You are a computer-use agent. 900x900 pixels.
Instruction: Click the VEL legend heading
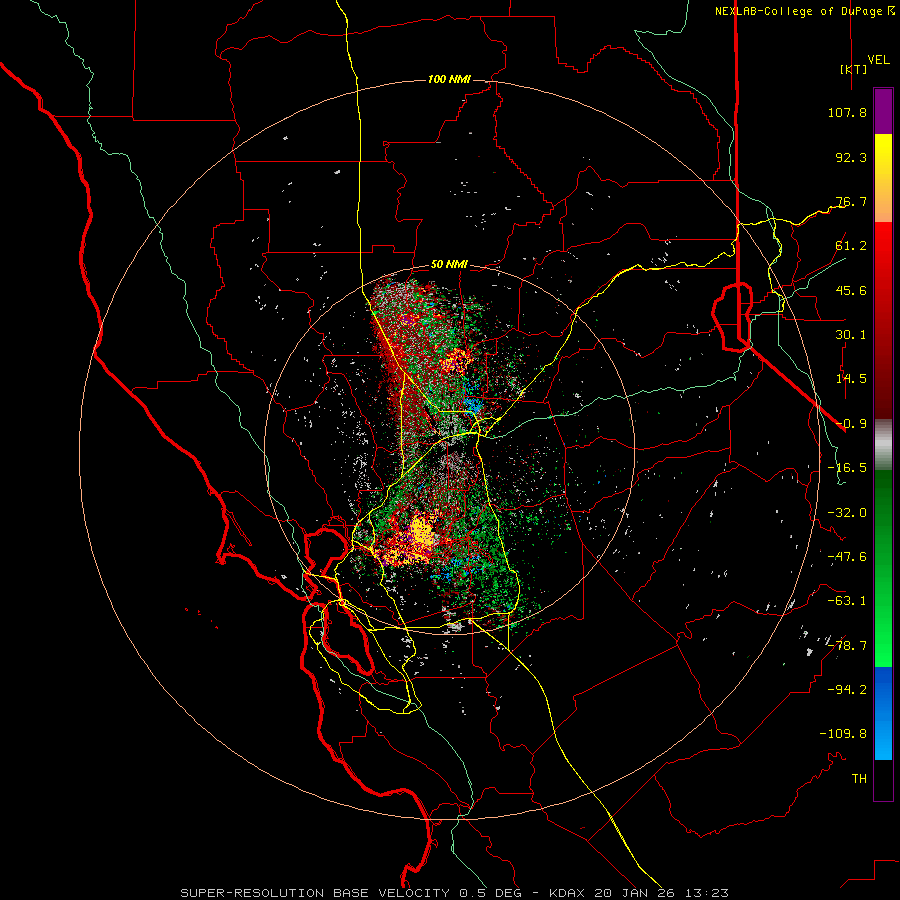coord(878,60)
